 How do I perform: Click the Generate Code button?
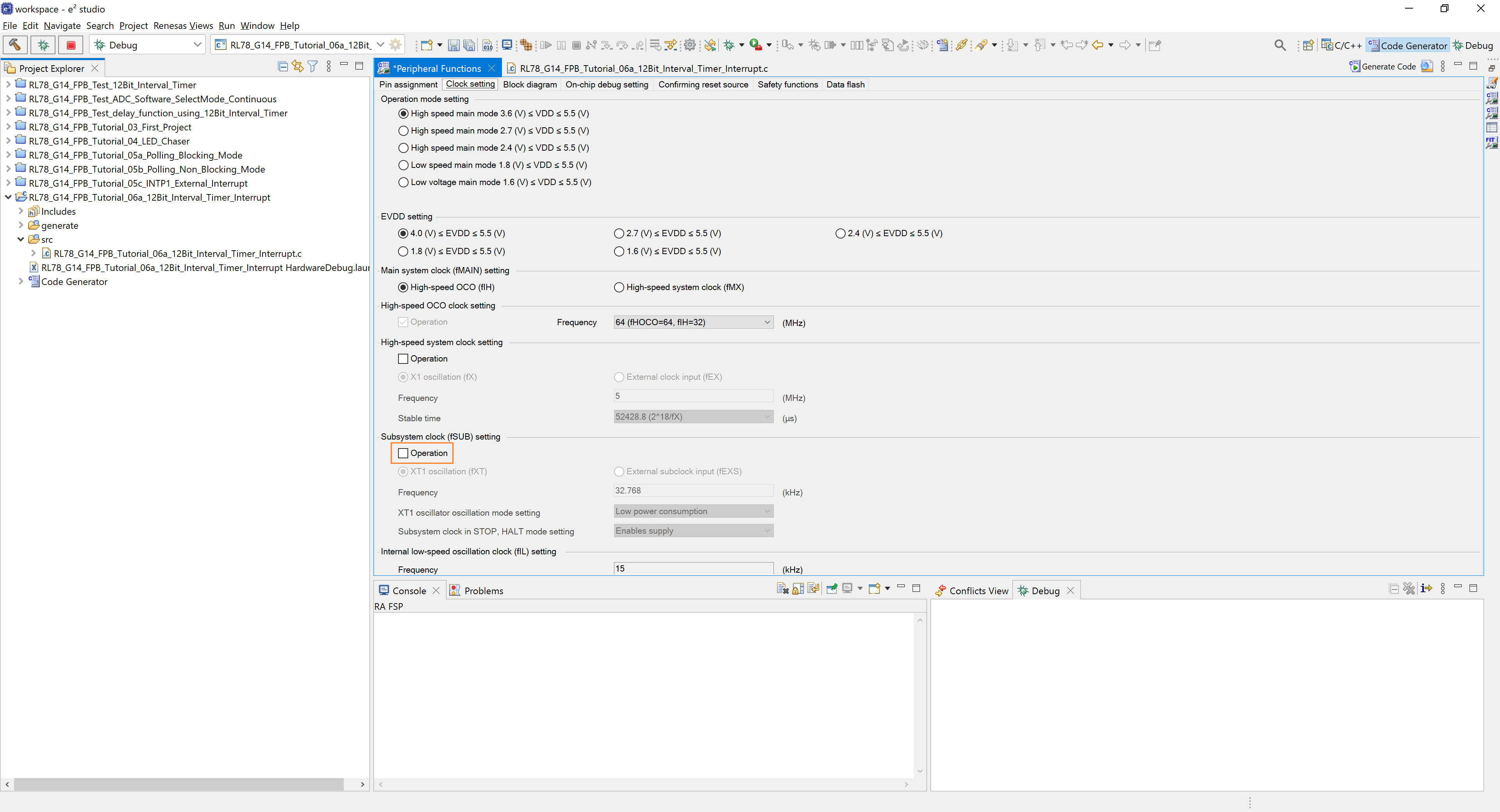pyautogui.click(x=1383, y=66)
